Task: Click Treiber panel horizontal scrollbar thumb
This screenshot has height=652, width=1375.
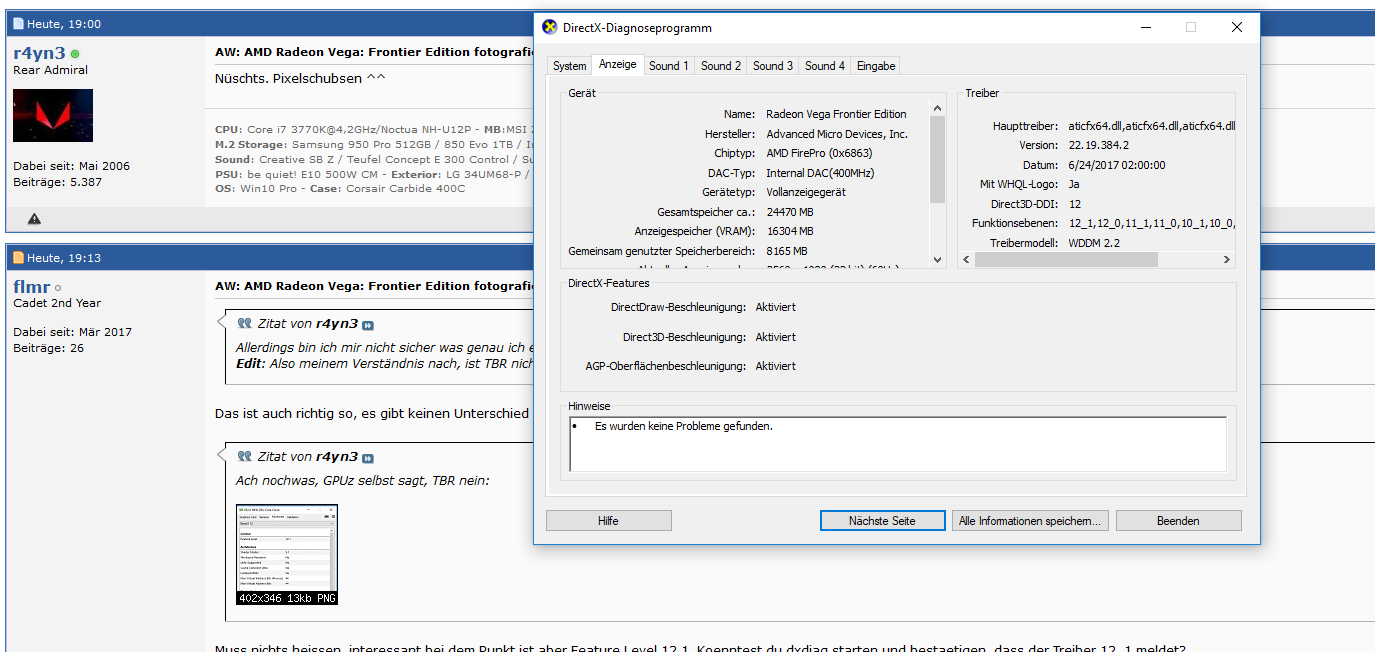Action: tap(1066, 259)
